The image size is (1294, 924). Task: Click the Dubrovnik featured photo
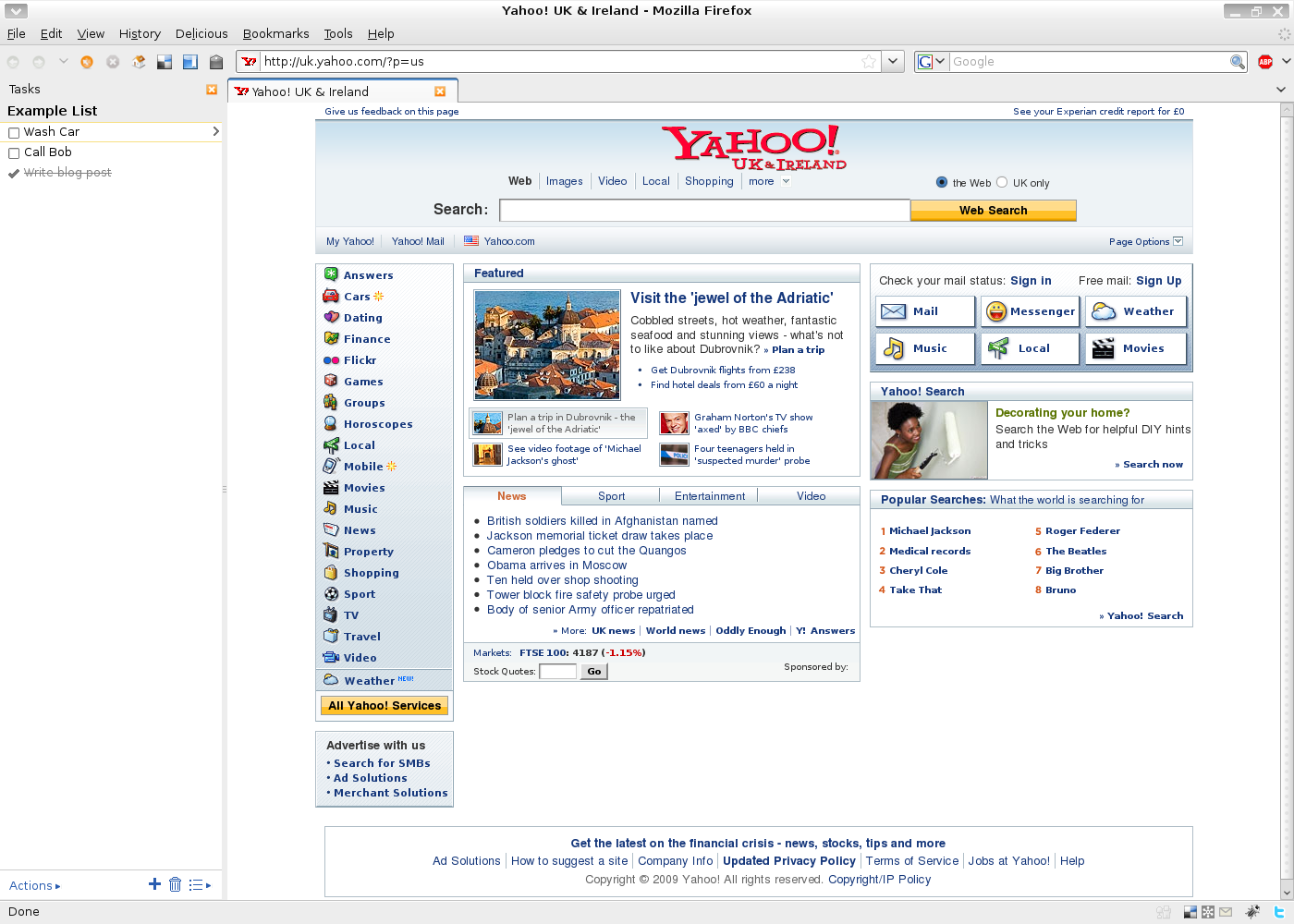point(547,345)
